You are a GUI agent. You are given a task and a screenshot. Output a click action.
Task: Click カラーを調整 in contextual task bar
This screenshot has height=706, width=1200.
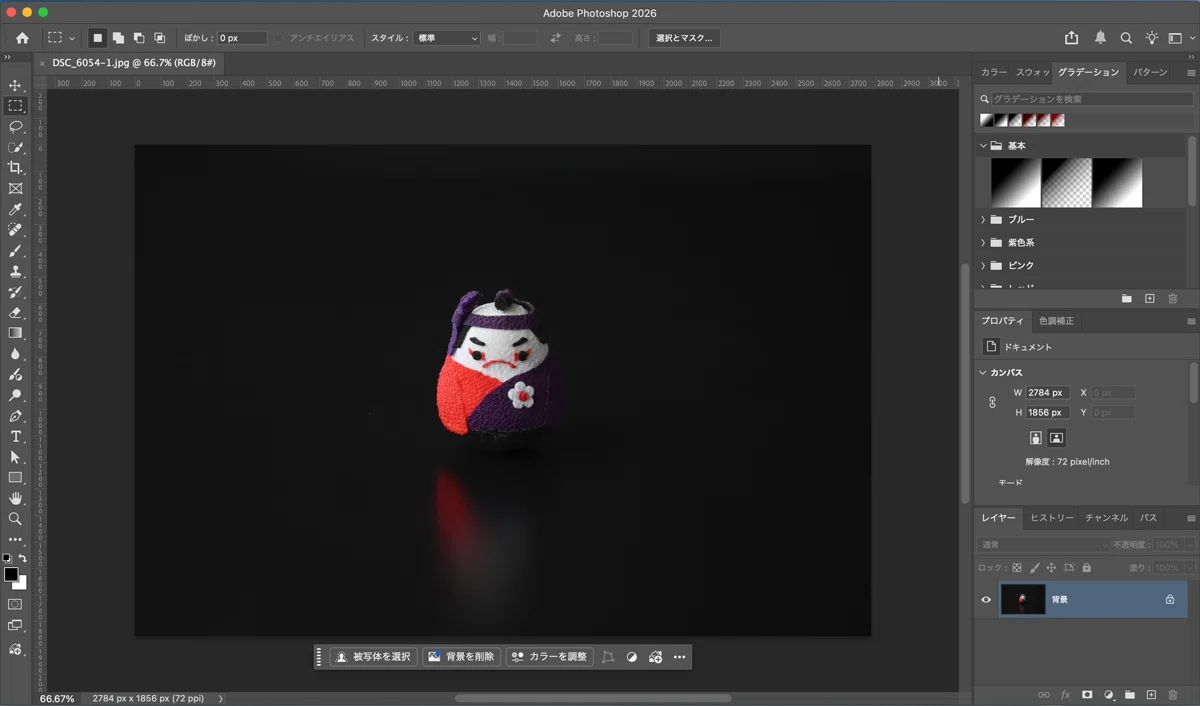click(549, 657)
